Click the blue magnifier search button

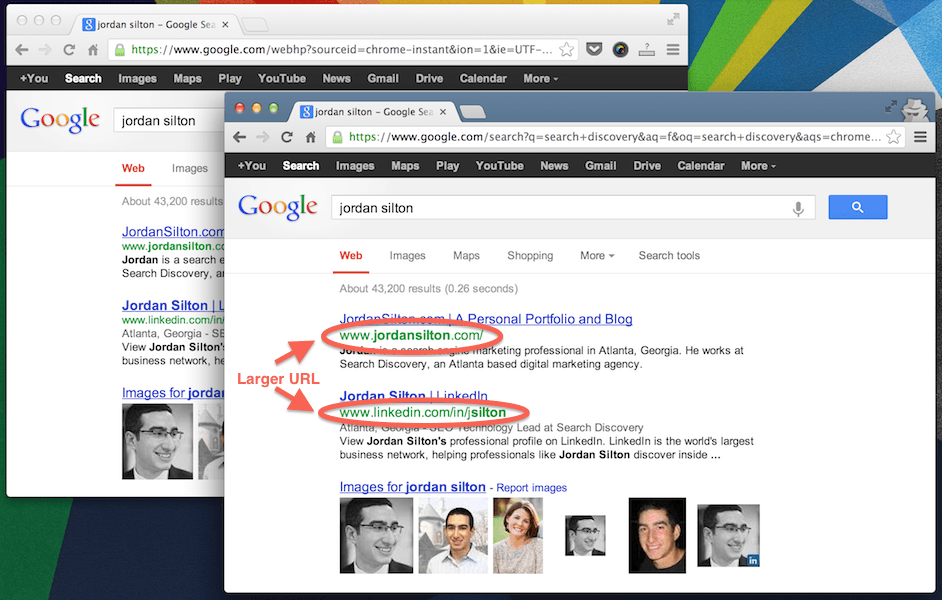click(x=857, y=207)
